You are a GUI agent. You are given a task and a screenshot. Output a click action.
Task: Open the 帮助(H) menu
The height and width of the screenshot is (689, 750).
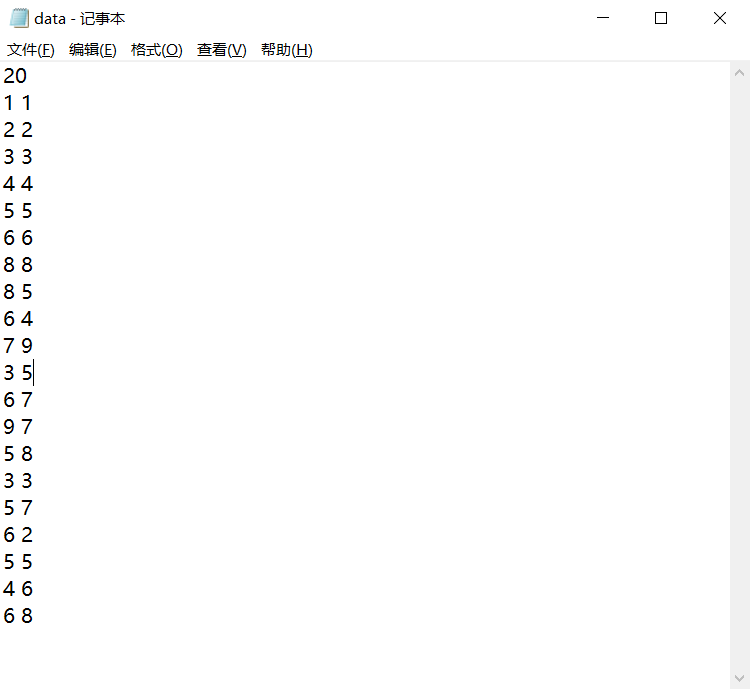287,50
